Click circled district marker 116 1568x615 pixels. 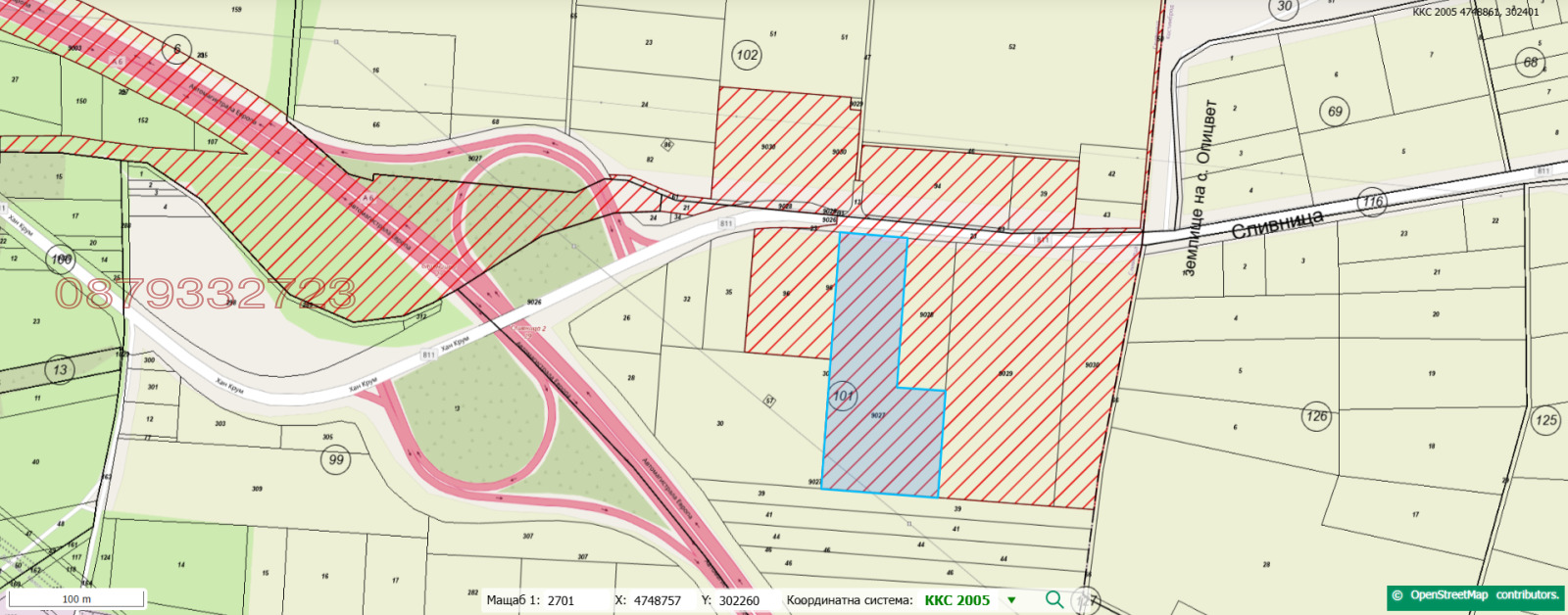point(1373,202)
